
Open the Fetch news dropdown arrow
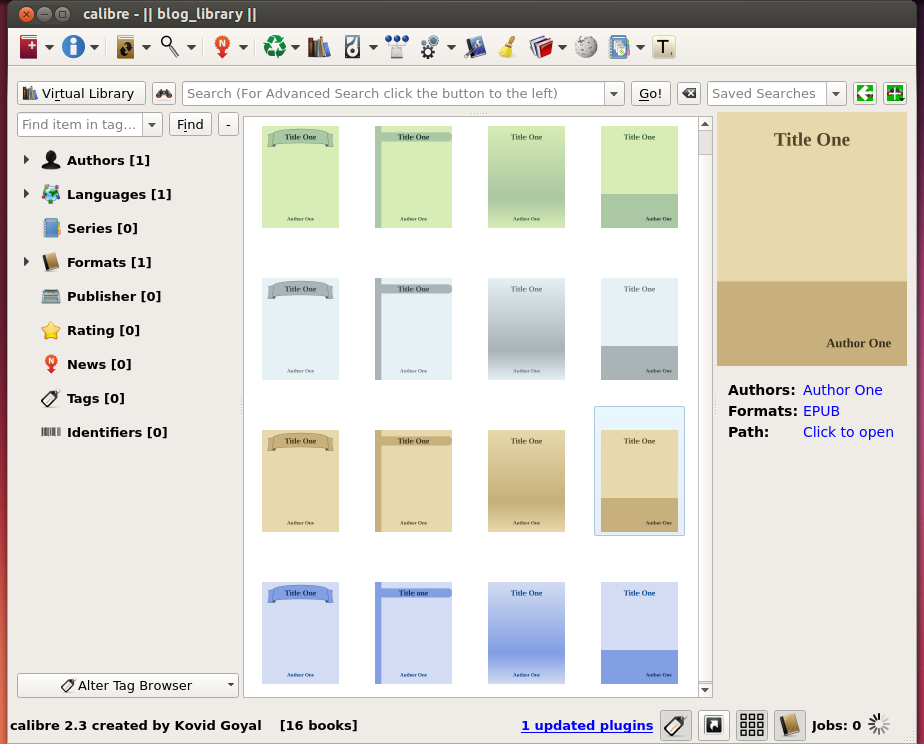point(243,48)
